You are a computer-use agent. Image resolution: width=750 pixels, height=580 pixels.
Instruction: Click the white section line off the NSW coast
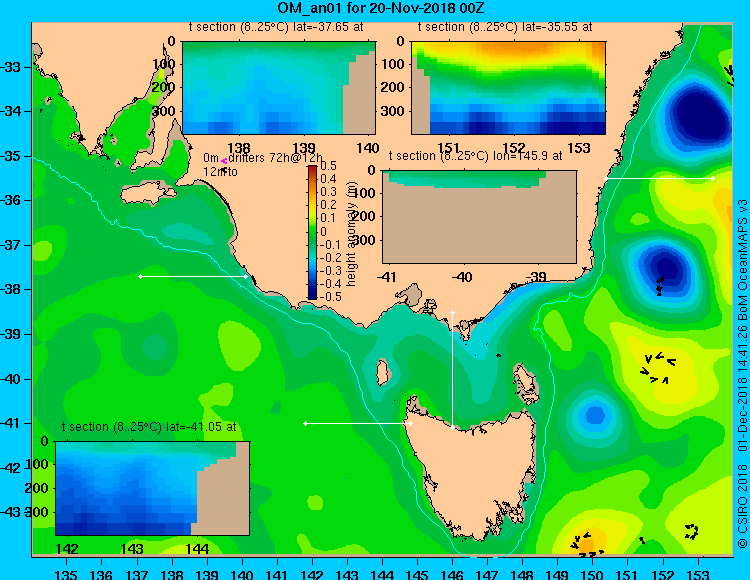click(x=660, y=178)
